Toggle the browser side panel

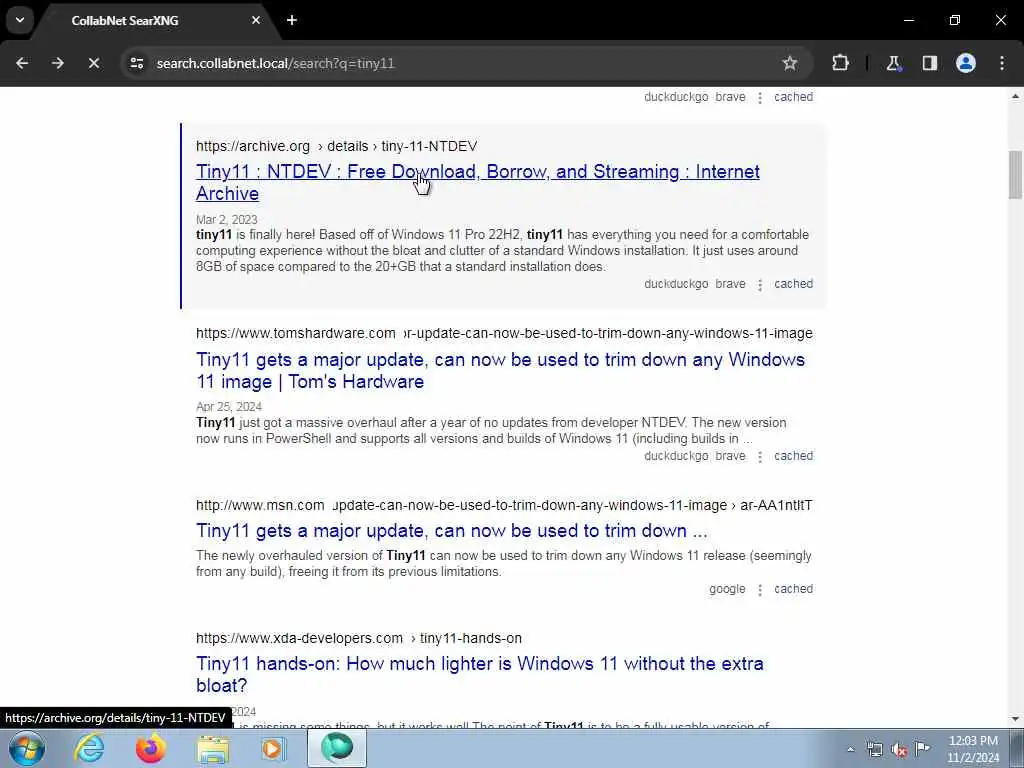(x=929, y=63)
